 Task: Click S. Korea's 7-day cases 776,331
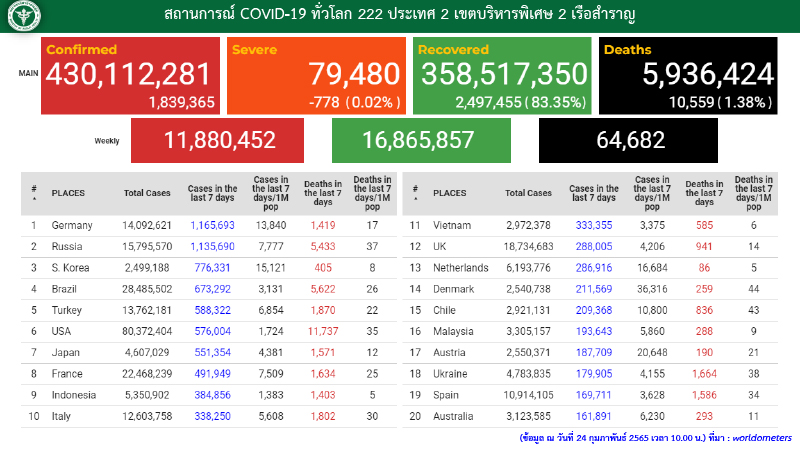212,268
